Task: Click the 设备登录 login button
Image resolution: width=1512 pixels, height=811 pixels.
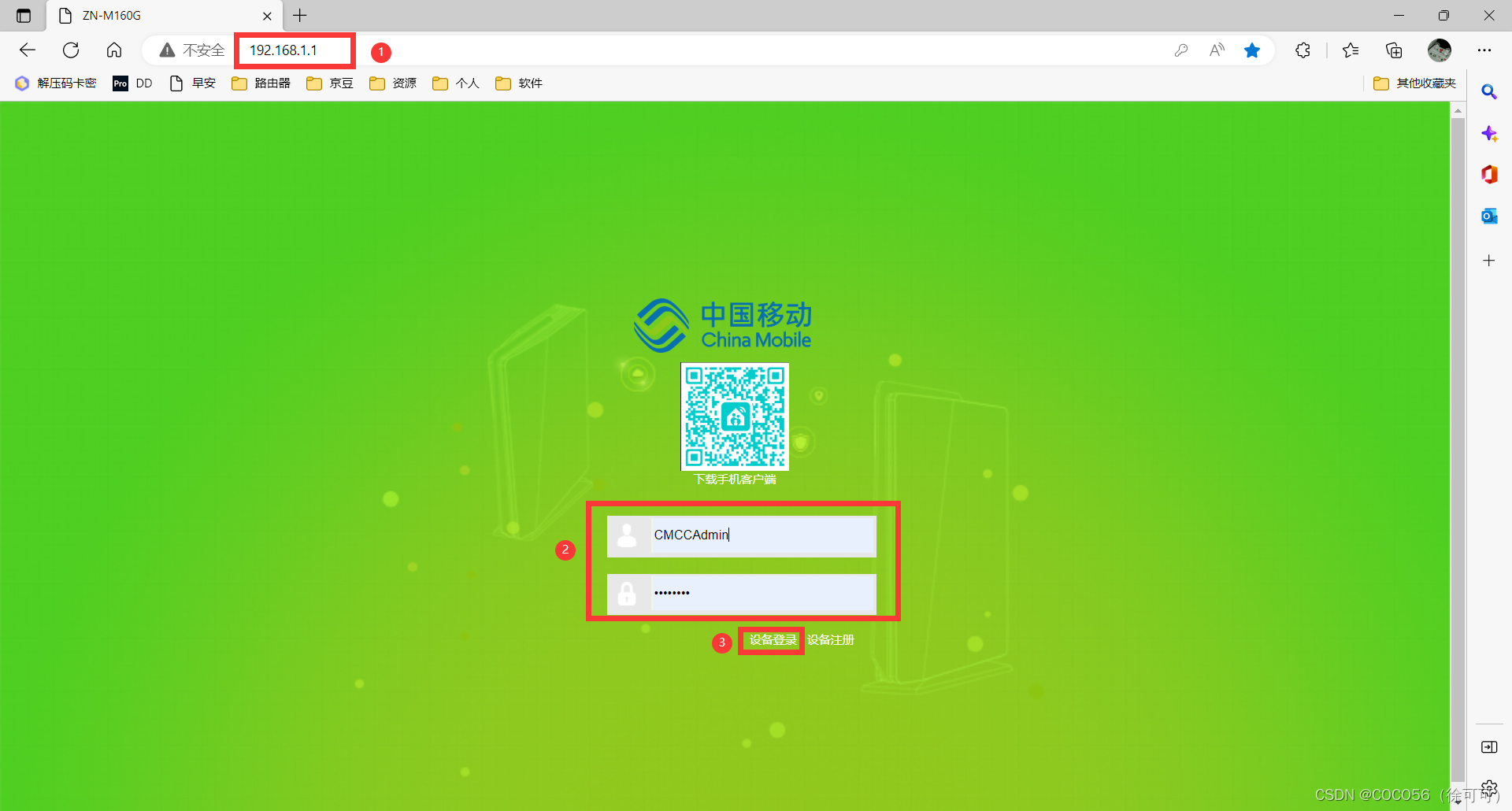Action: pos(772,640)
